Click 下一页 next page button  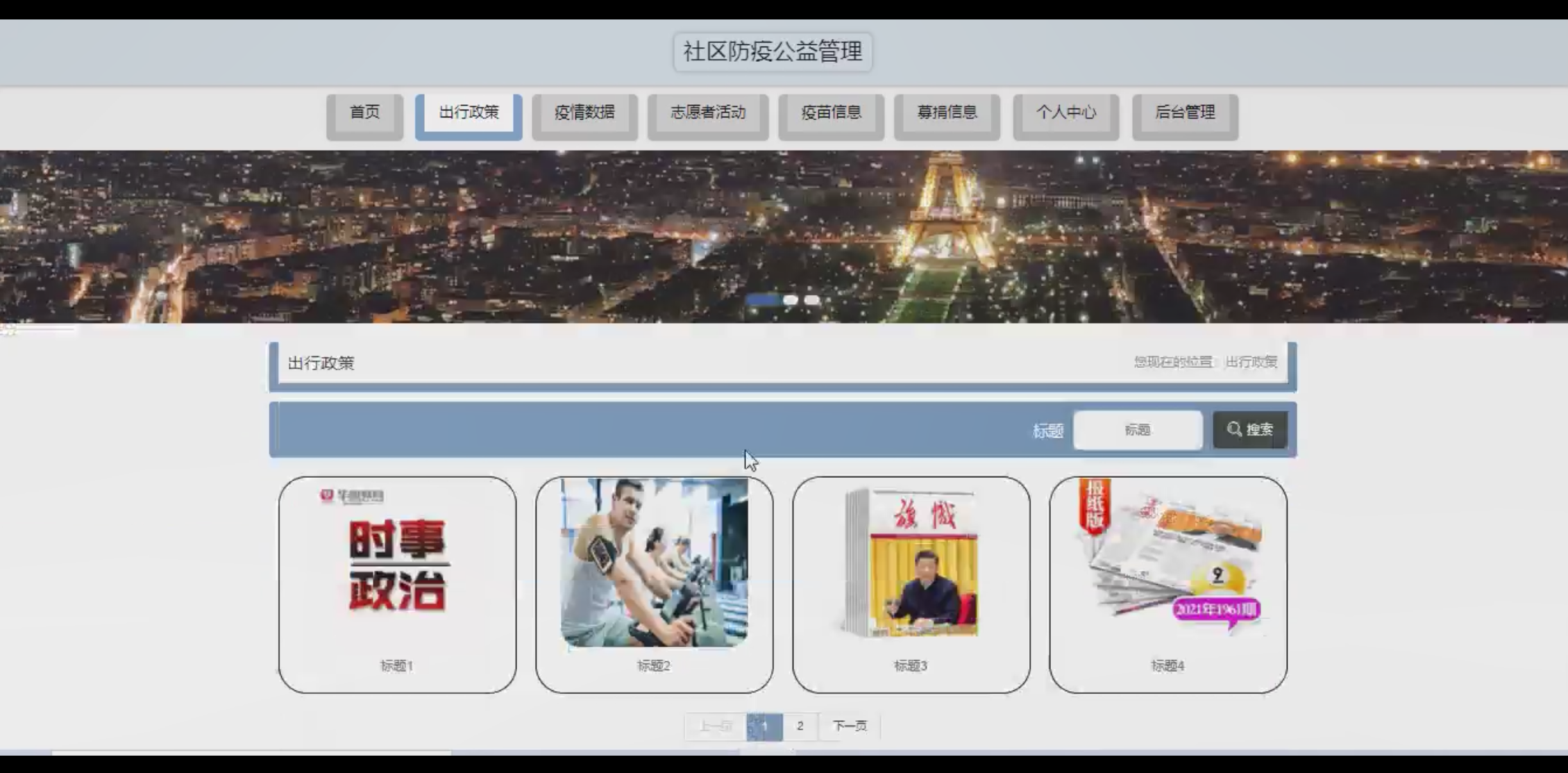pos(850,726)
